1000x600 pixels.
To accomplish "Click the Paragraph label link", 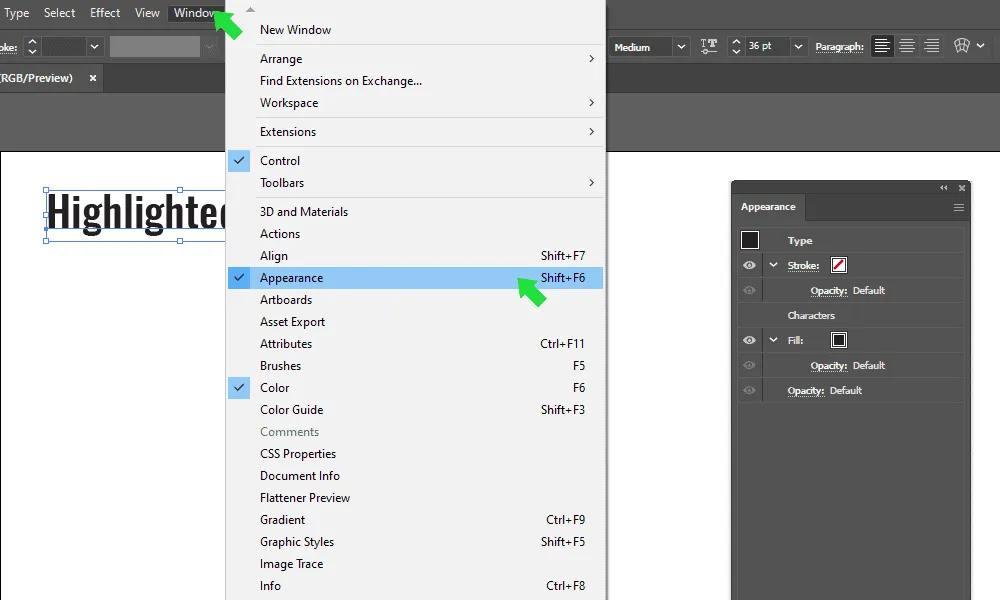I will (839, 47).
